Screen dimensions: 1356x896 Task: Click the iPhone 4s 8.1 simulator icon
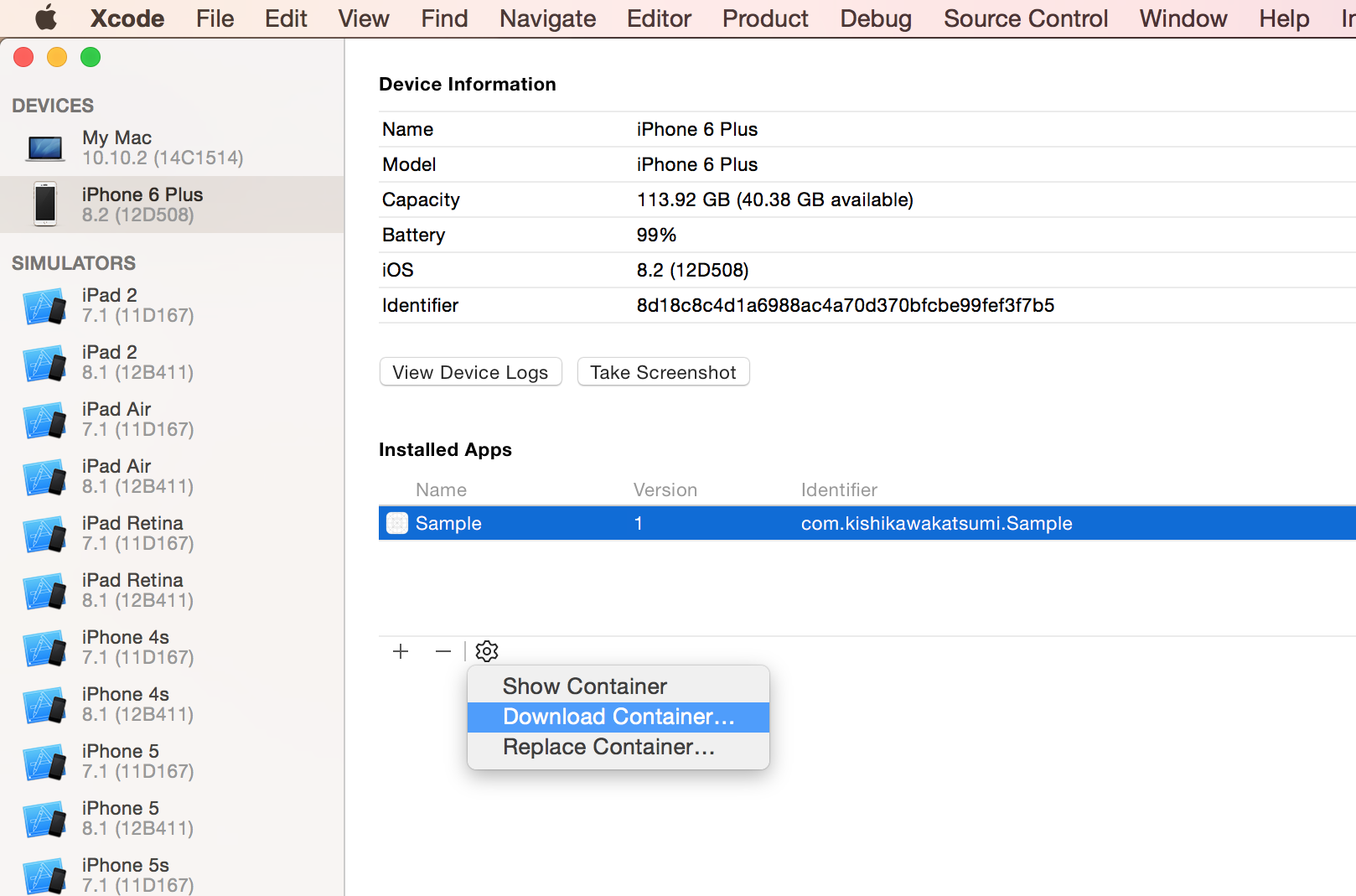click(x=45, y=705)
